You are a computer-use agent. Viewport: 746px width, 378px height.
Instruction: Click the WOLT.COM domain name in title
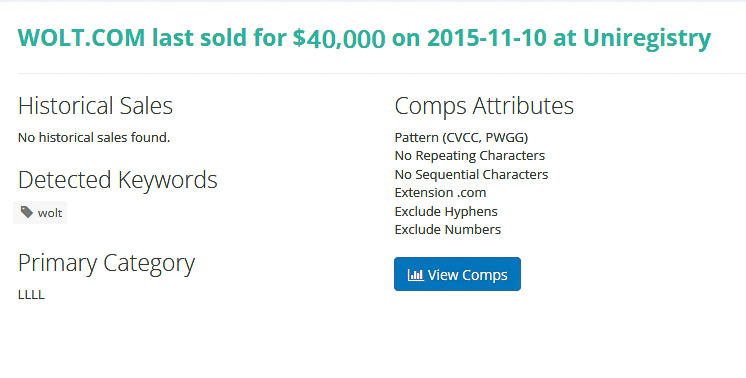pyautogui.click(x=81, y=38)
